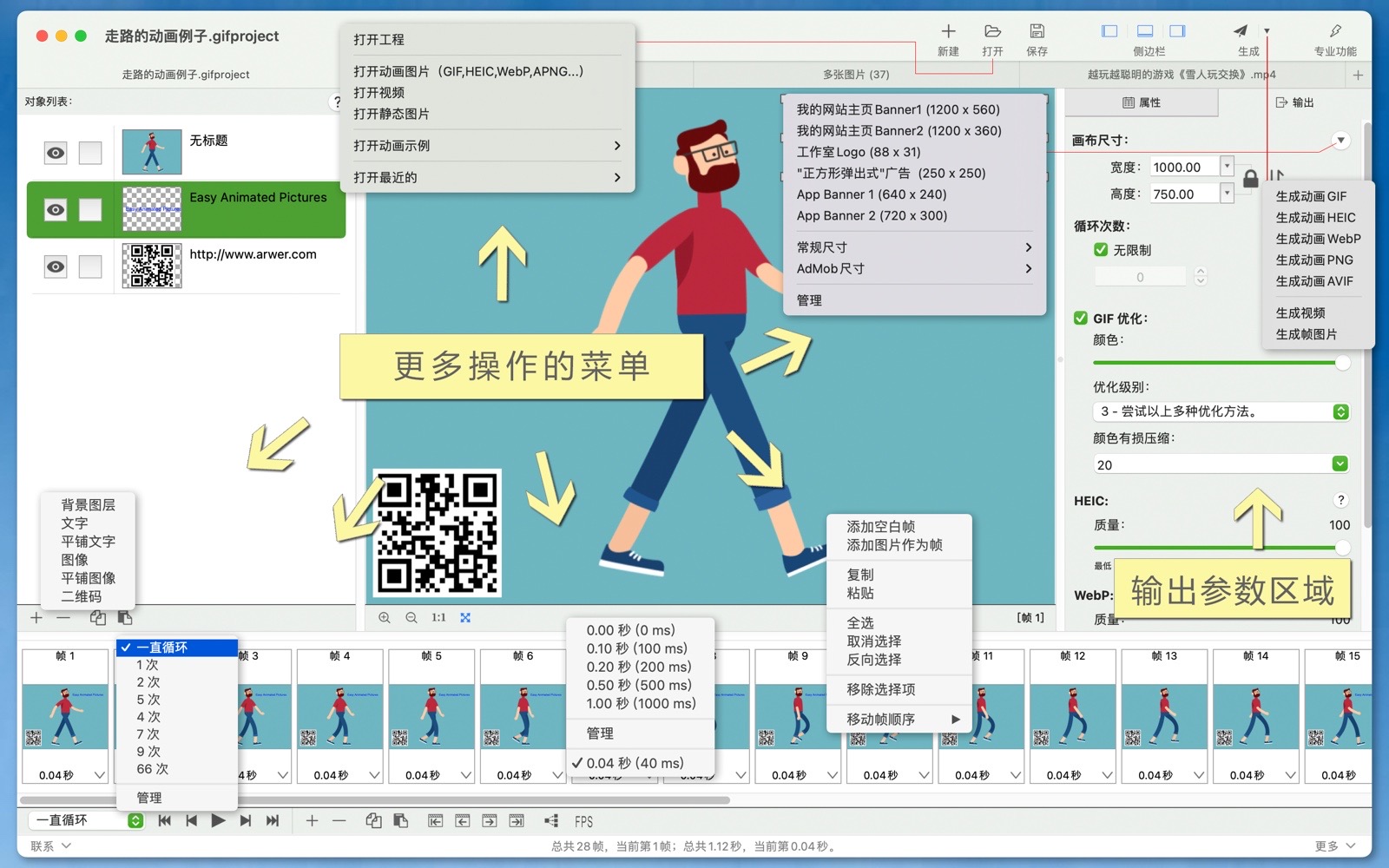Click the fit-to-window blue arrows icon
This screenshot has height=868, width=1389.
pos(465,618)
